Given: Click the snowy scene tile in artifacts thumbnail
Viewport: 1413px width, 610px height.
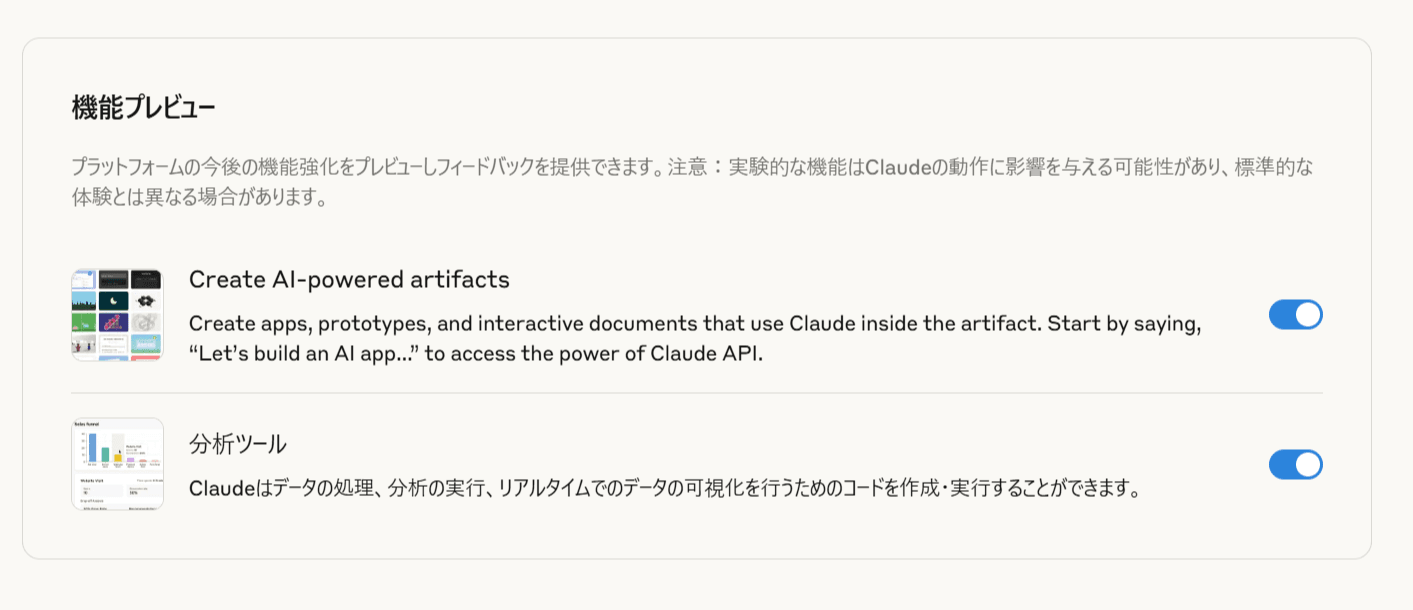Looking at the screenshot, I should [84, 344].
